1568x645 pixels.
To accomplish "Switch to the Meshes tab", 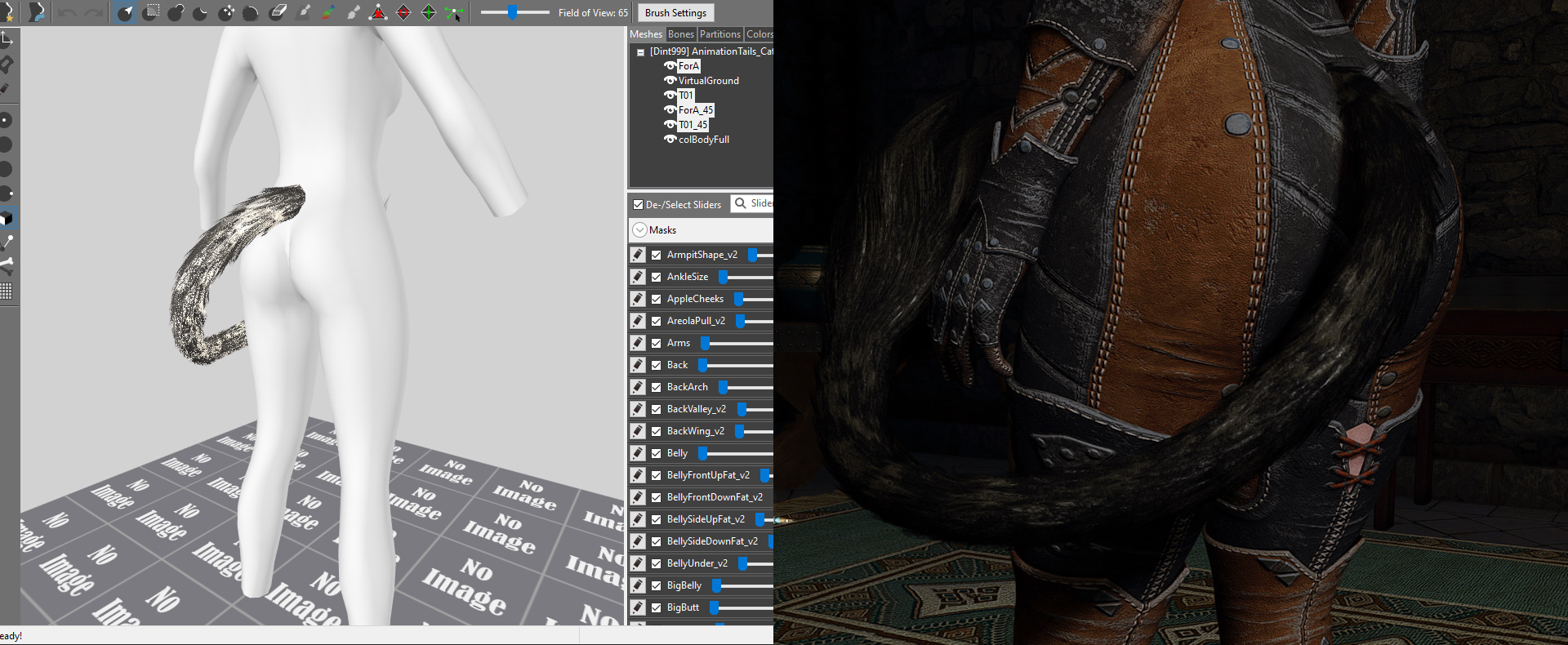I will 646,34.
